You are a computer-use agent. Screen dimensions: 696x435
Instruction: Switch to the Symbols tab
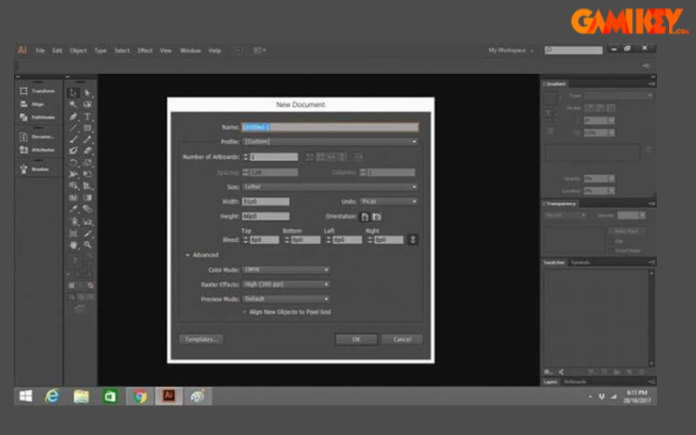pyautogui.click(x=580, y=262)
